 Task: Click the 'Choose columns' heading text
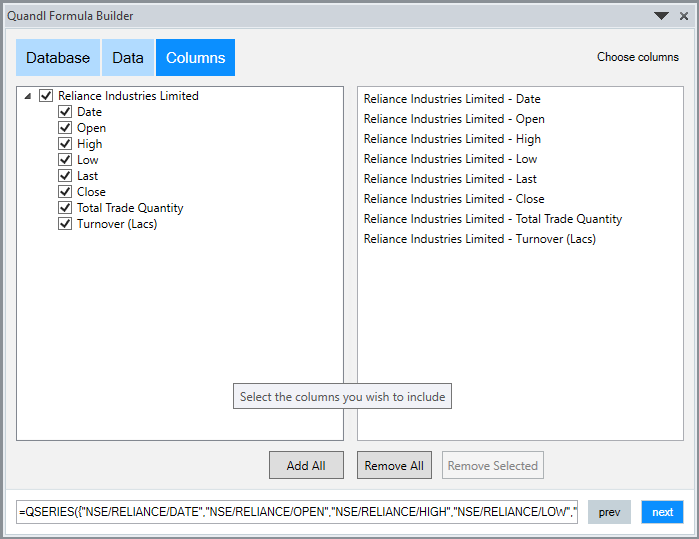[x=637, y=57]
